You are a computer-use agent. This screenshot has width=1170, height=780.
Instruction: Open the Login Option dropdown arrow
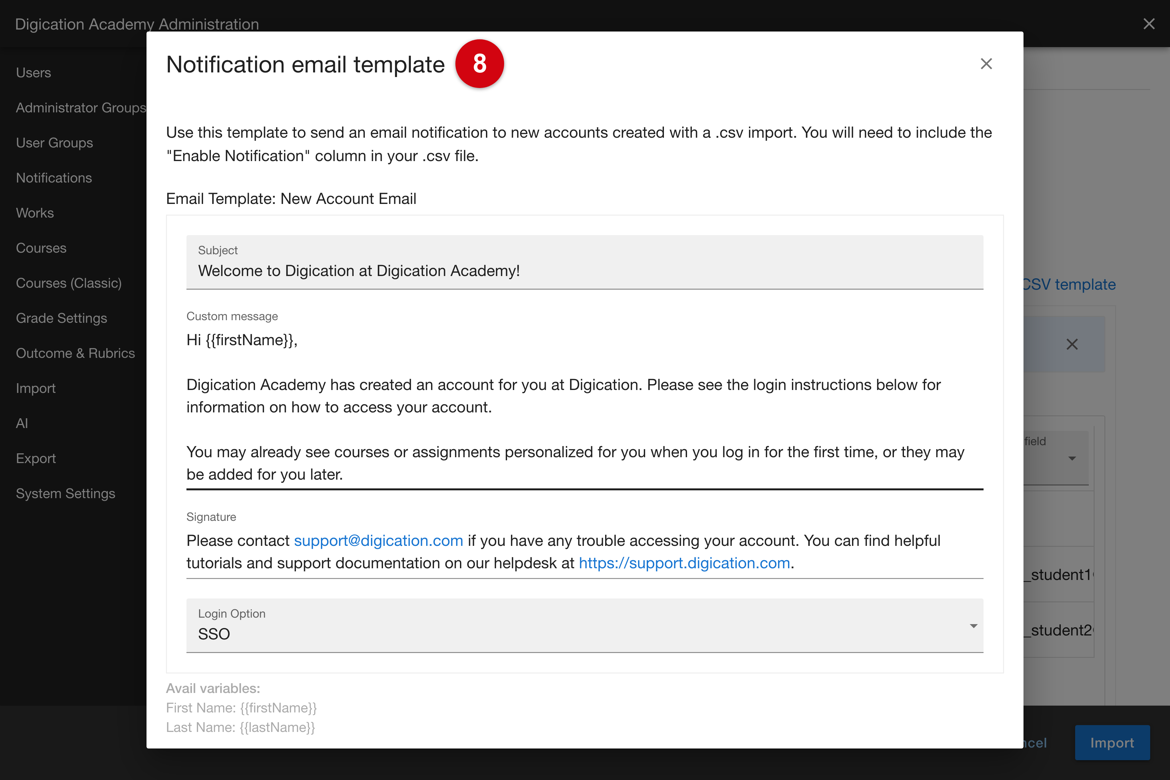[973, 626]
